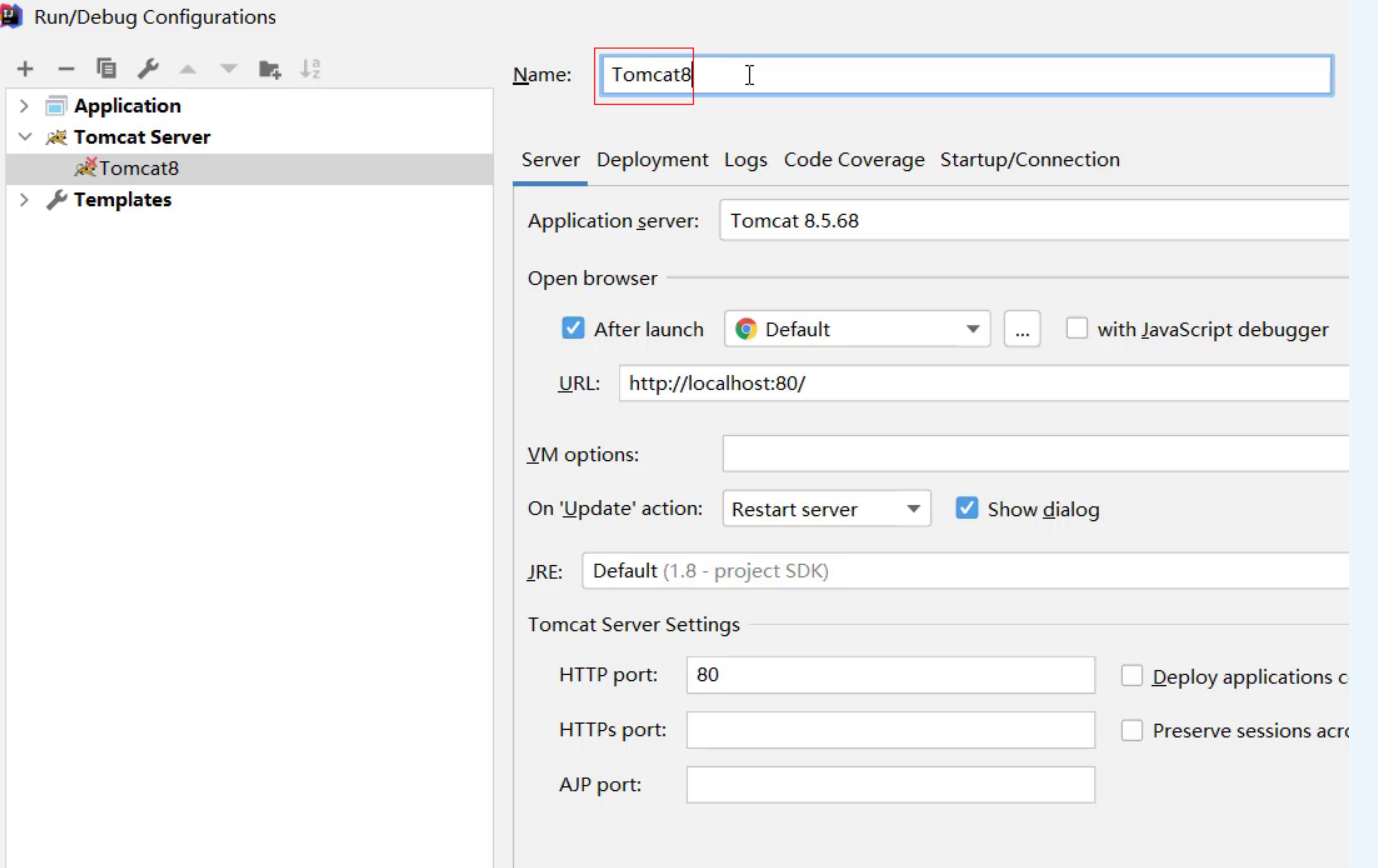
Task: Click the Chrome icon in browser selector
Action: click(x=746, y=329)
